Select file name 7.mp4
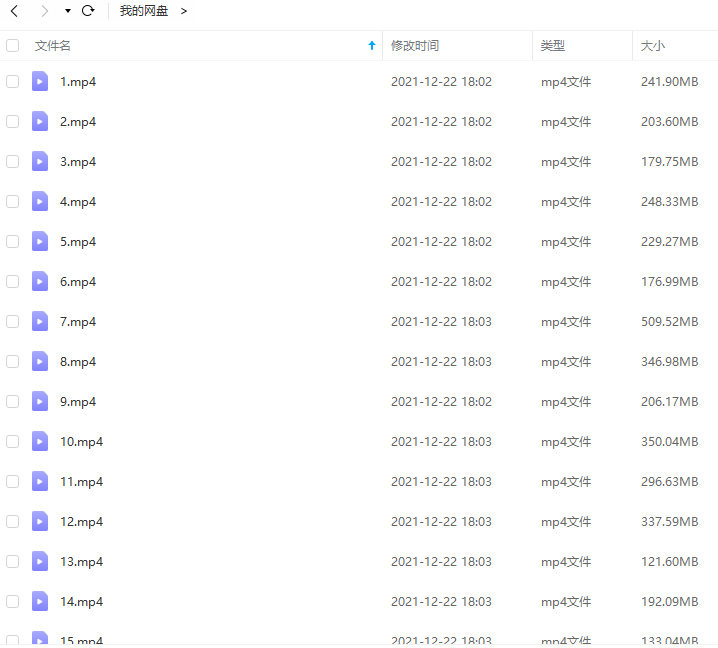Image resolution: width=718 pixels, height=648 pixels. (x=78, y=322)
